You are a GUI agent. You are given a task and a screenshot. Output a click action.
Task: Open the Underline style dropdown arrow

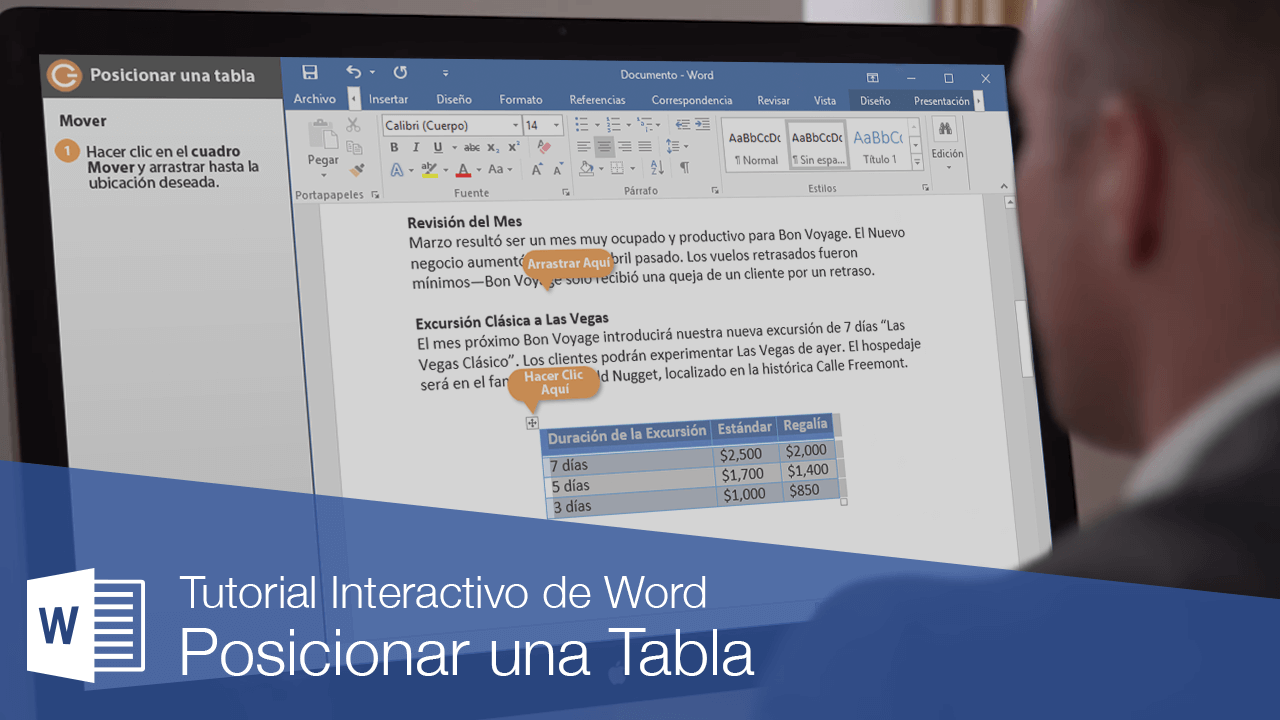point(454,147)
